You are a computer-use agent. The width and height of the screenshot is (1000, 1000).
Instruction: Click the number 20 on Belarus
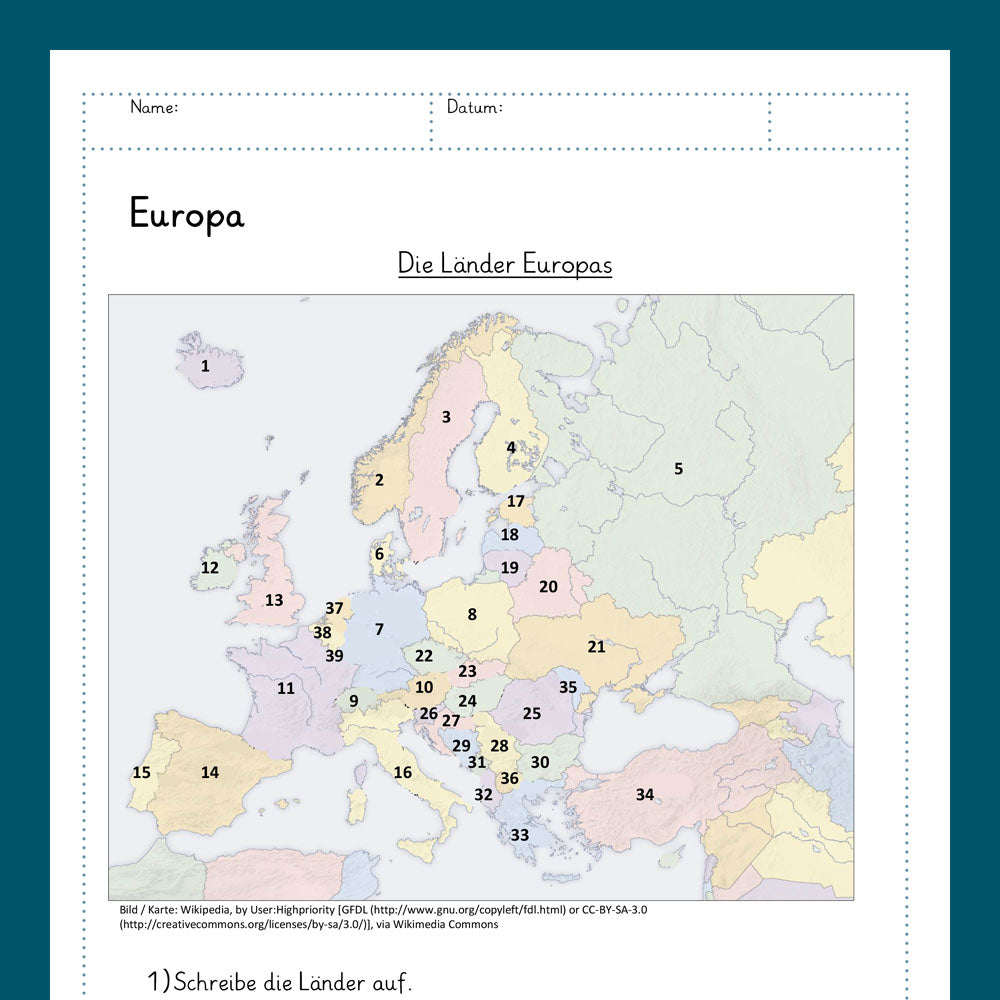click(548, 587)
